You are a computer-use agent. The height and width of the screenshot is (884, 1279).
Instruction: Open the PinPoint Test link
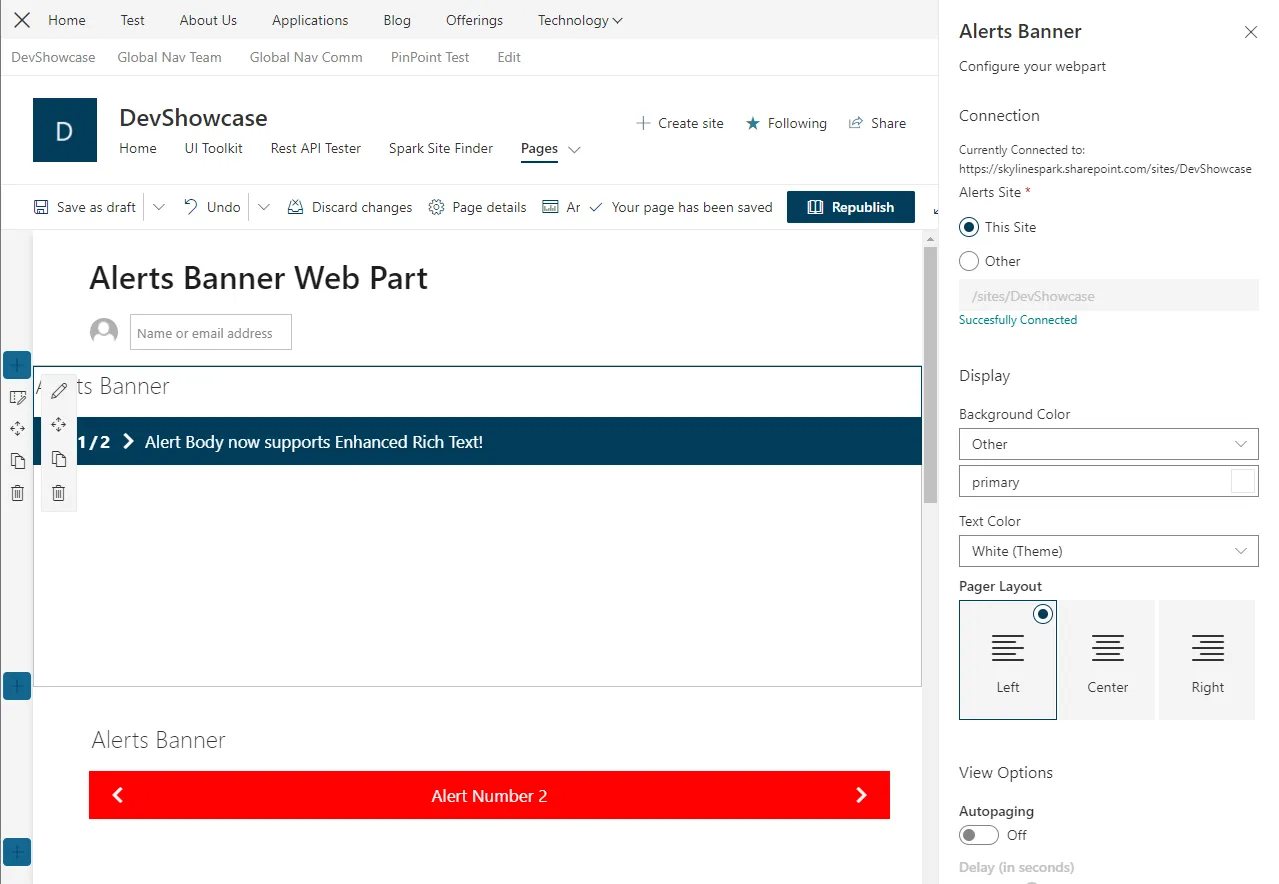(430, 57)
